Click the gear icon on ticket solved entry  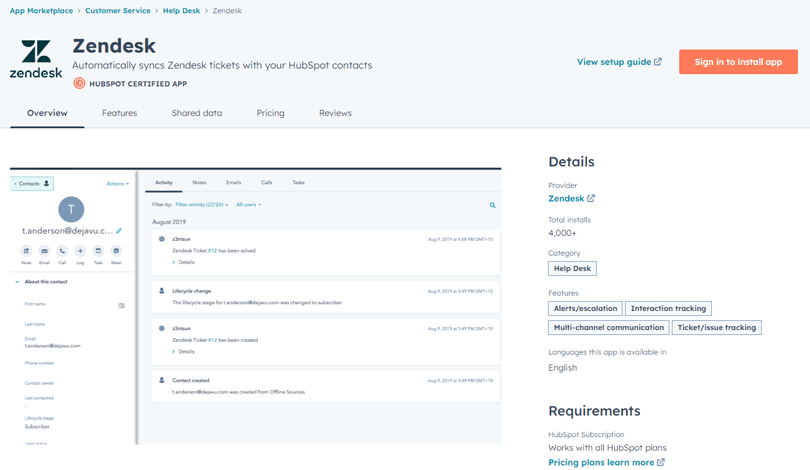[162, 239]
